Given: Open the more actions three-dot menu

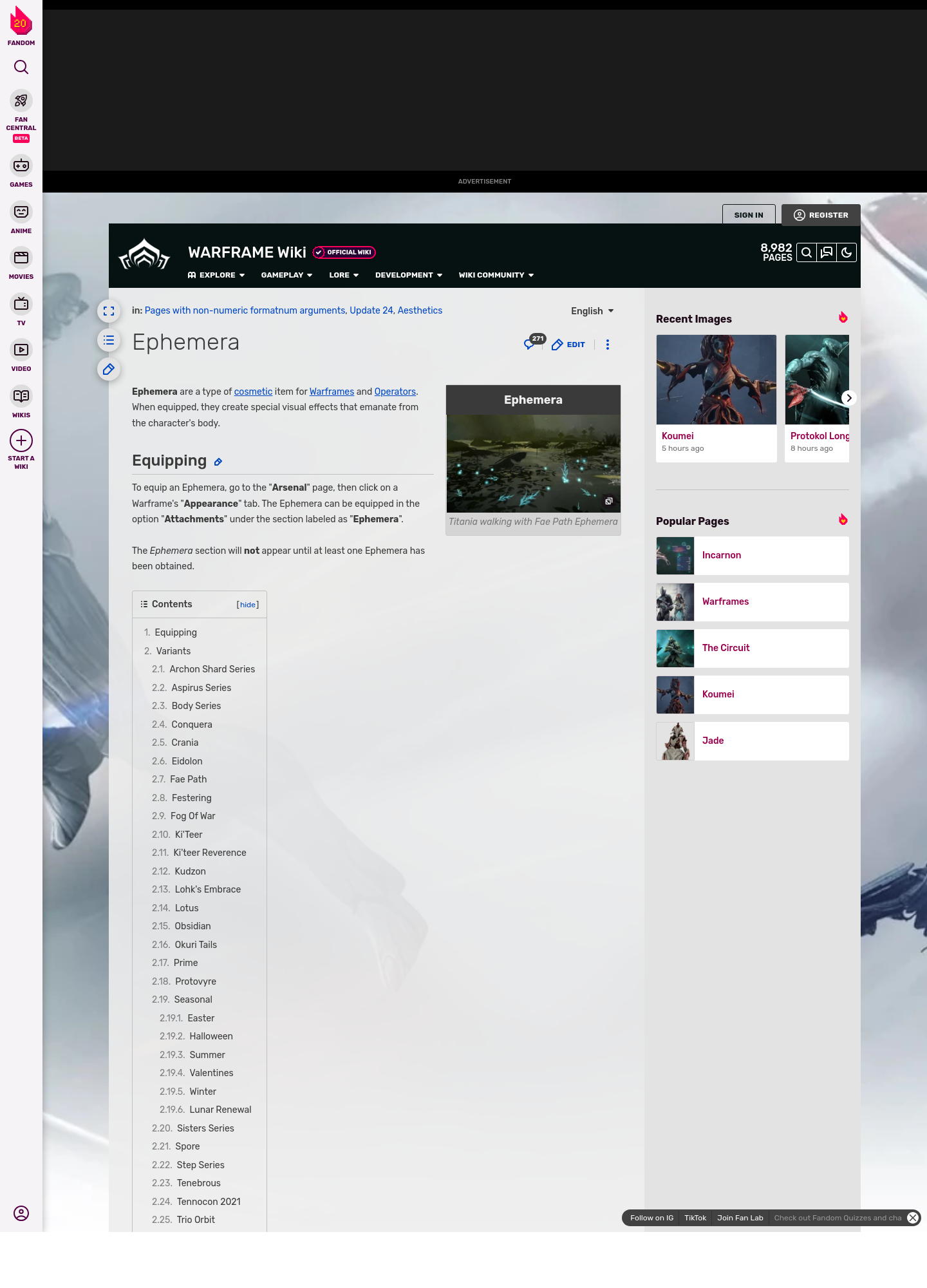Looking at the screenshot, I should point(608,345).
